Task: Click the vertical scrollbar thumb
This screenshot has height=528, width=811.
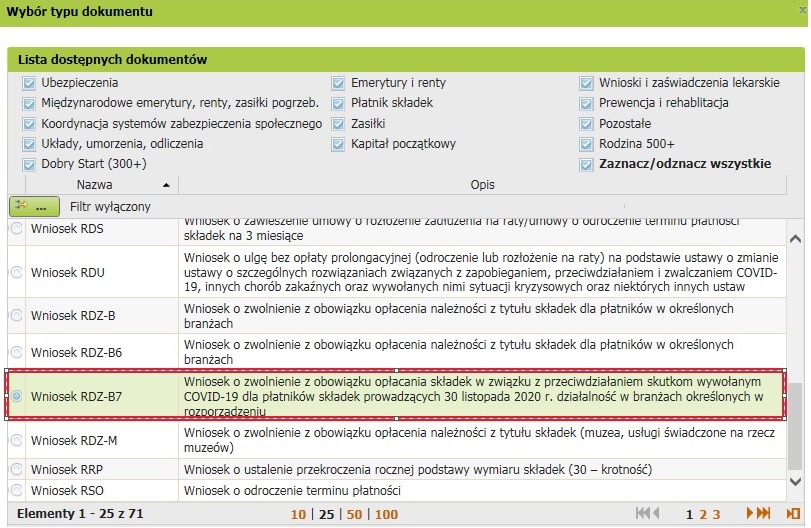Action: click(795, 426)
